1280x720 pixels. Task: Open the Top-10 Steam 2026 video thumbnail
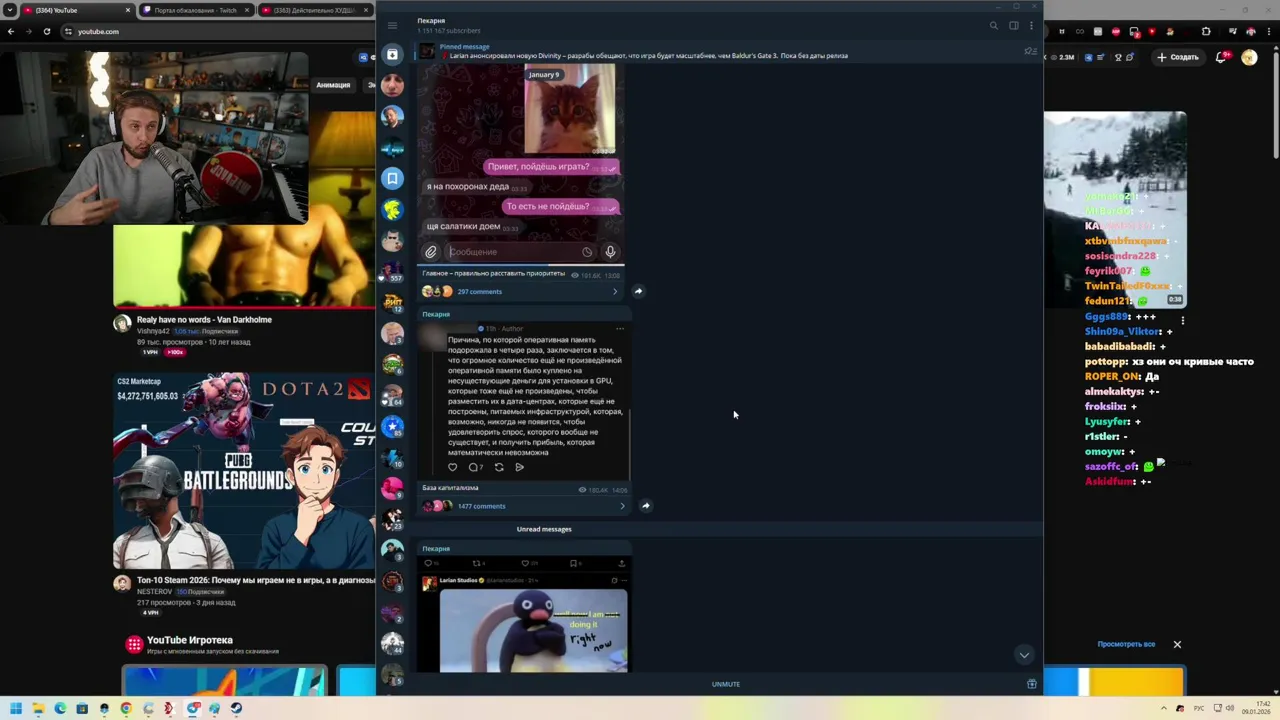245,471
